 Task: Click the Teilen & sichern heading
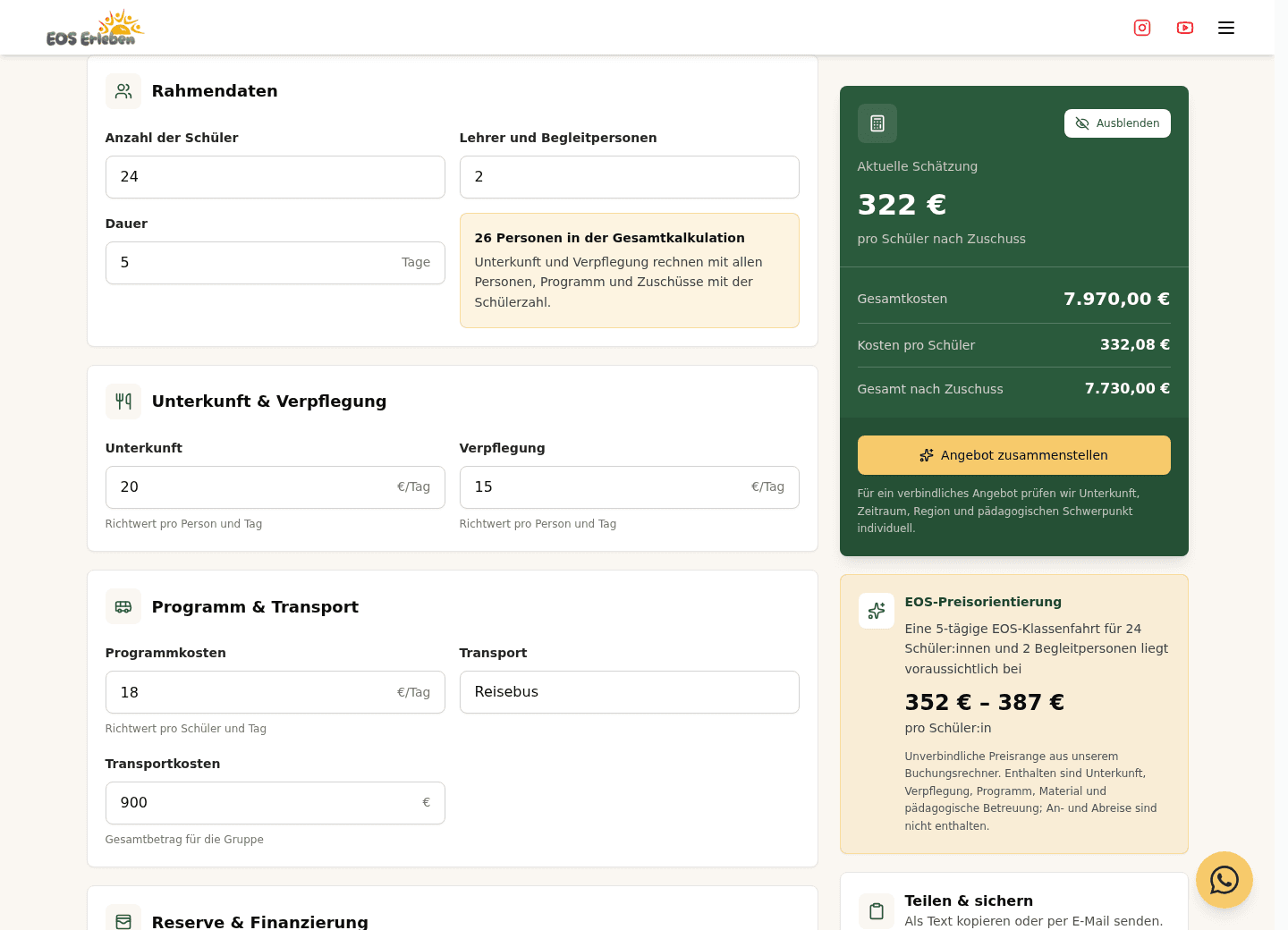(x=969, y=900)
